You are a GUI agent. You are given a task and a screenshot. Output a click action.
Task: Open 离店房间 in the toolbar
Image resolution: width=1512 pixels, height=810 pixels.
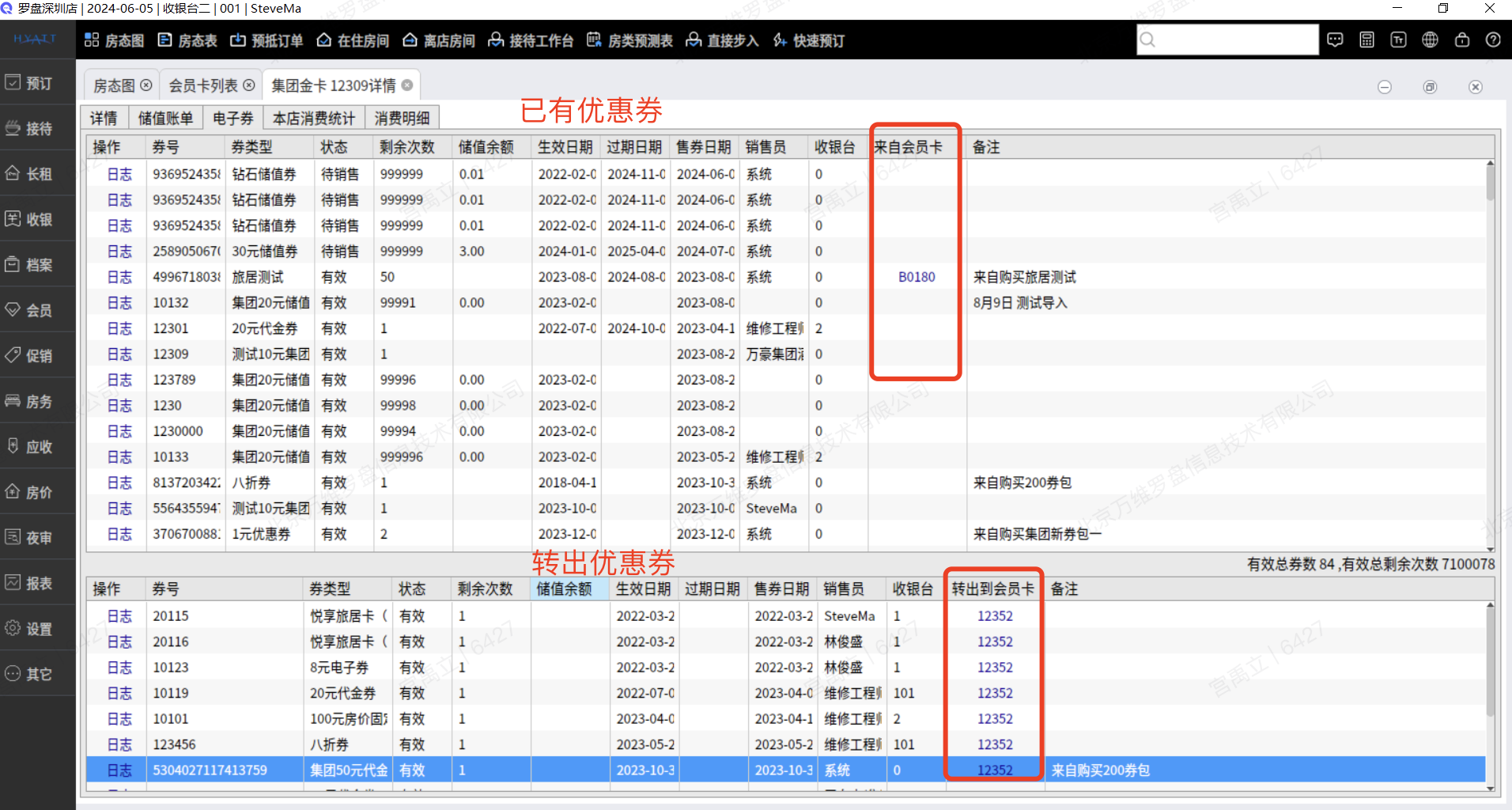439,40
